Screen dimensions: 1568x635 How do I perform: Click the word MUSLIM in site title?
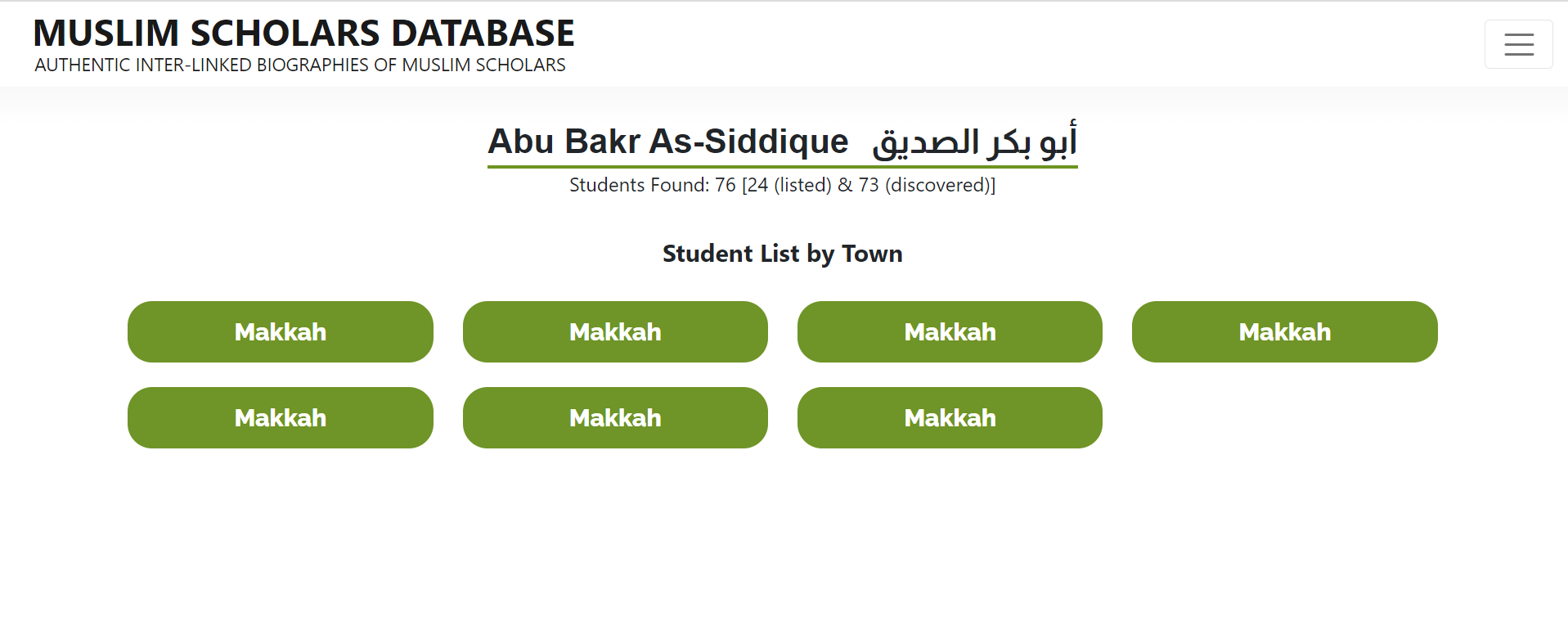[x=106, y=34]
